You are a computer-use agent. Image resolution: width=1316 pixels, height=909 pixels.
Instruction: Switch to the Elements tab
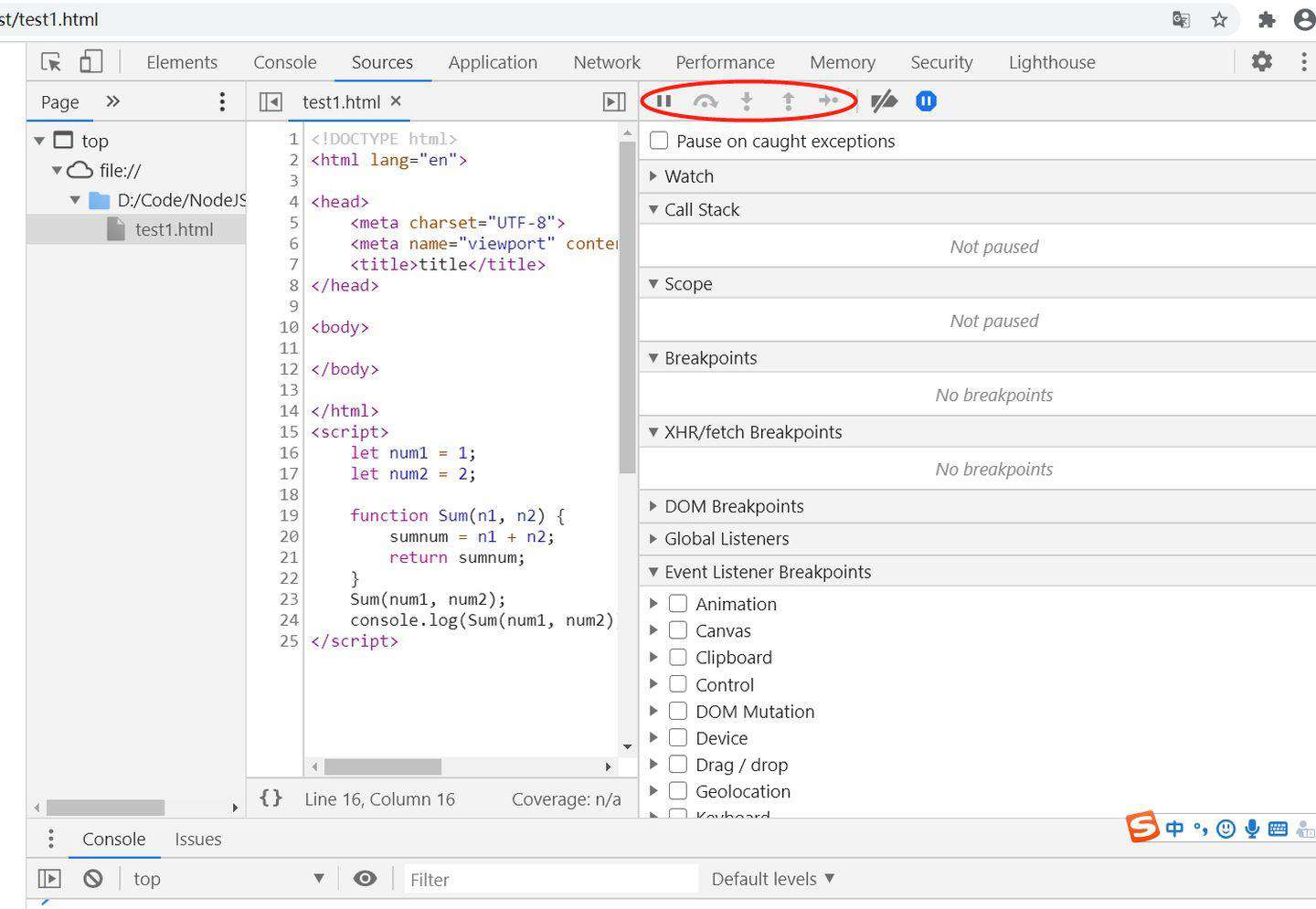pos(182,62)
